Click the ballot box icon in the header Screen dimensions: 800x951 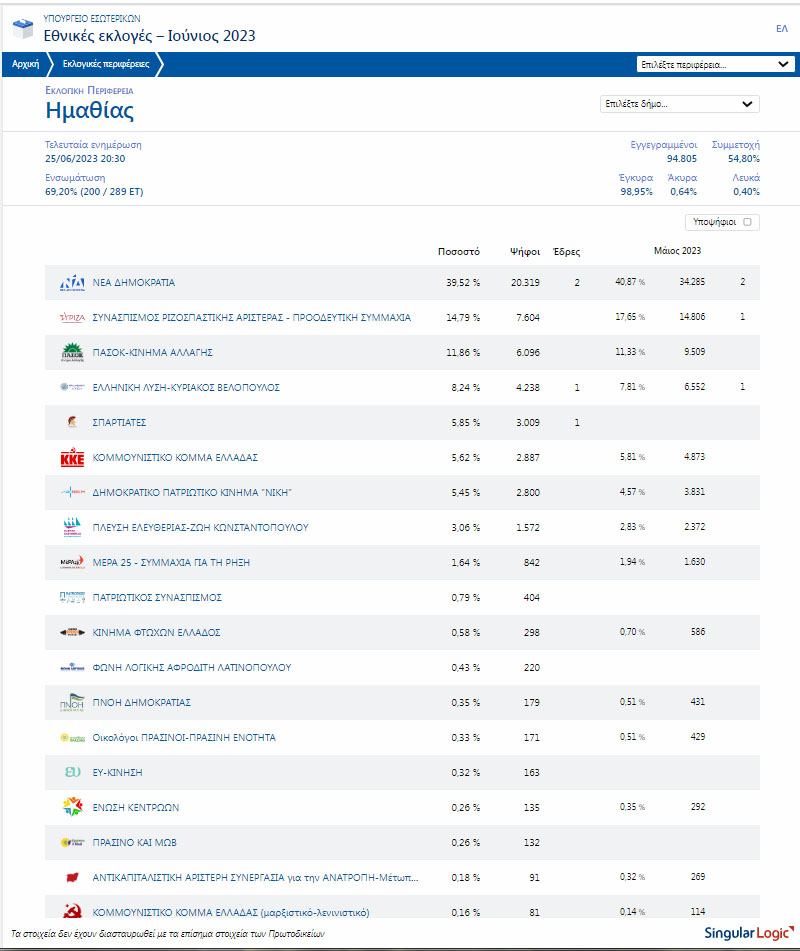pyautogui.click(x=21, y=30)
